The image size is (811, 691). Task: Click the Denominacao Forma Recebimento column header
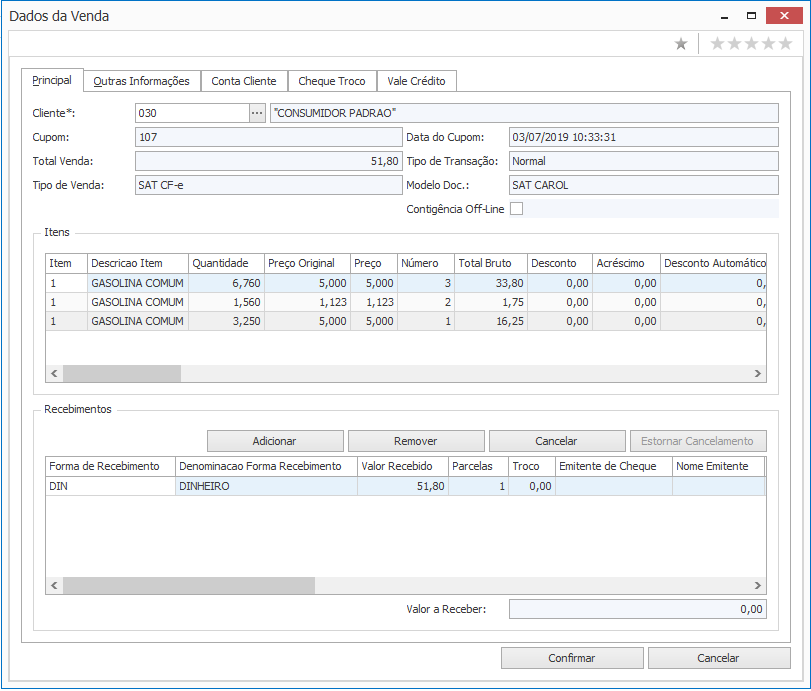[266, 467]
